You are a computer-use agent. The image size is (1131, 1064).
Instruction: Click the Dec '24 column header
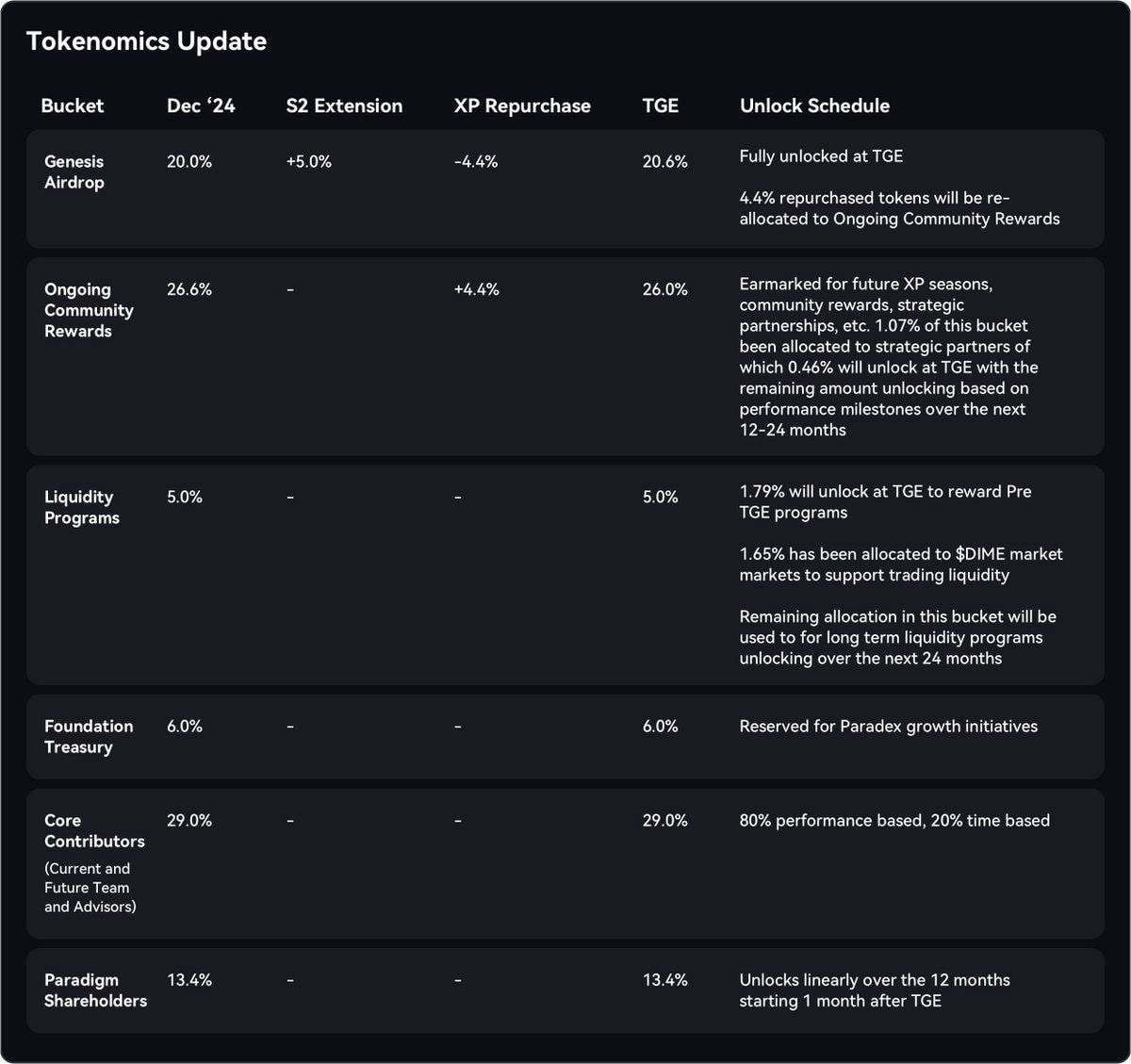[x=201, y=106]
